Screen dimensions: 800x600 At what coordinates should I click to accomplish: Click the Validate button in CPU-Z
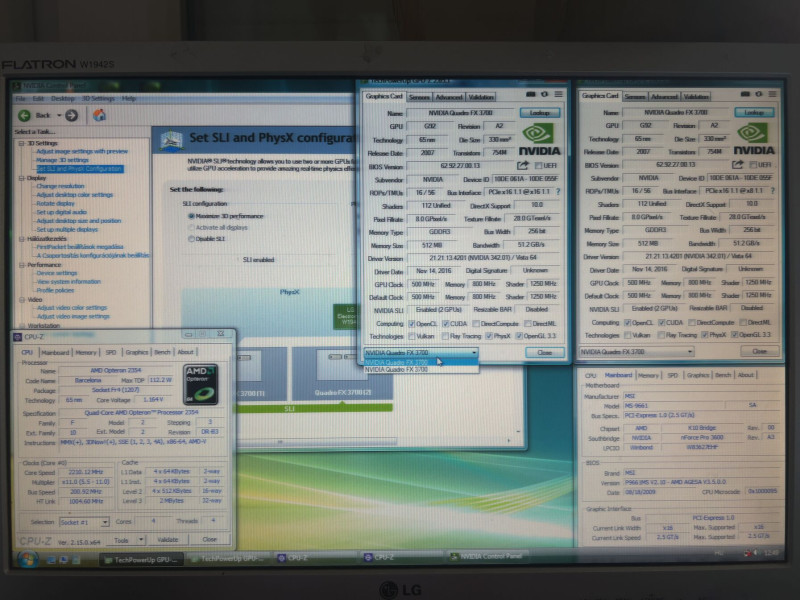[167, 539]
